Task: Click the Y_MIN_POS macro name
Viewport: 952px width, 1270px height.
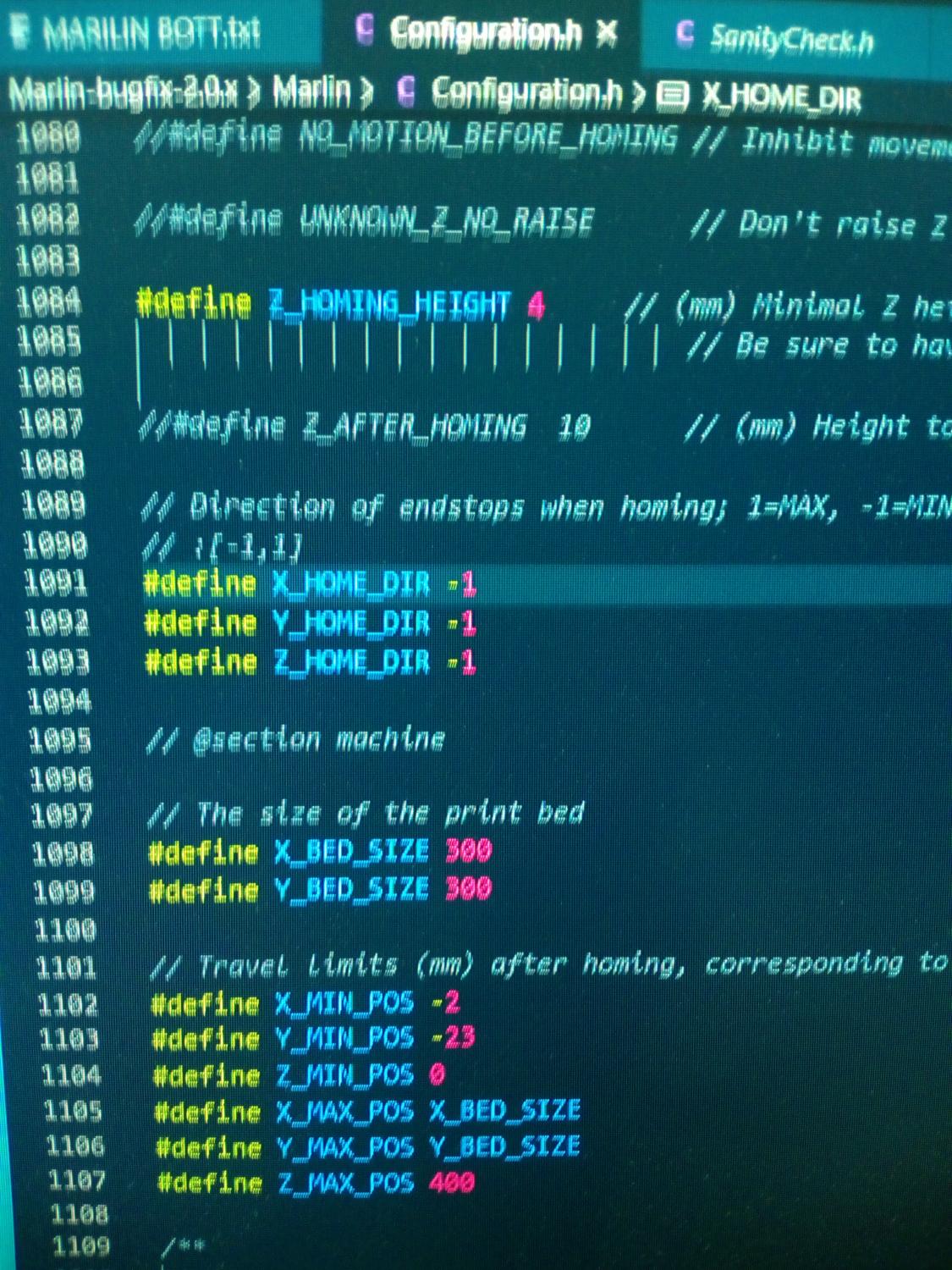Action: coord(345,1038)
